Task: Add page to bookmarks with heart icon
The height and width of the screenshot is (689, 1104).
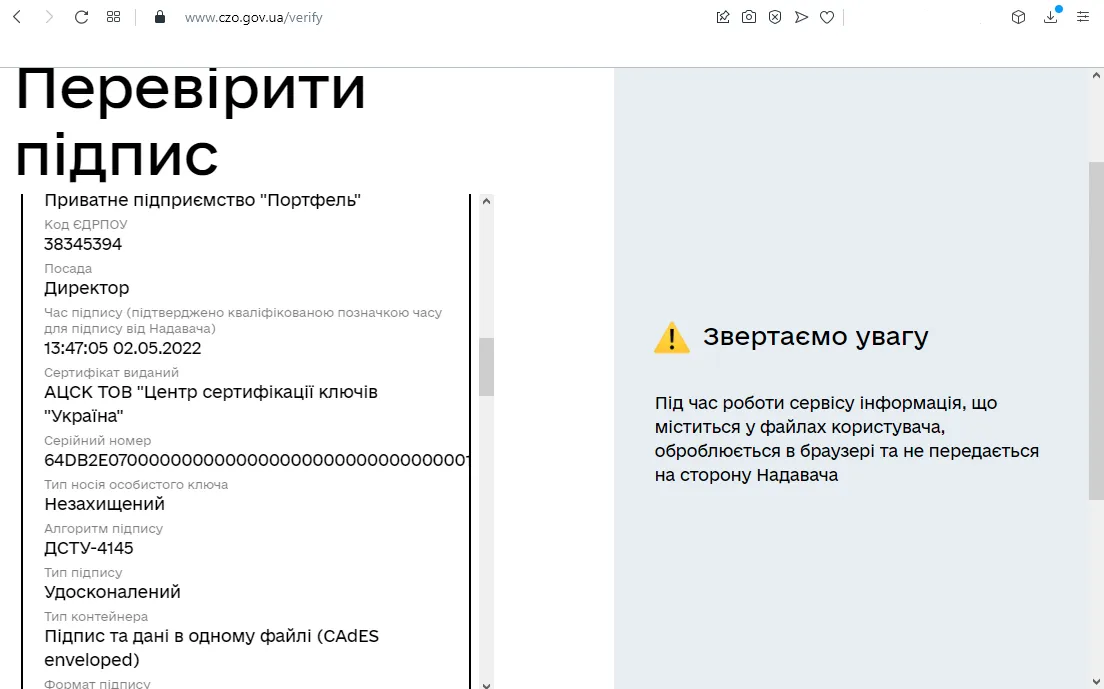Action: coord(827,17)
